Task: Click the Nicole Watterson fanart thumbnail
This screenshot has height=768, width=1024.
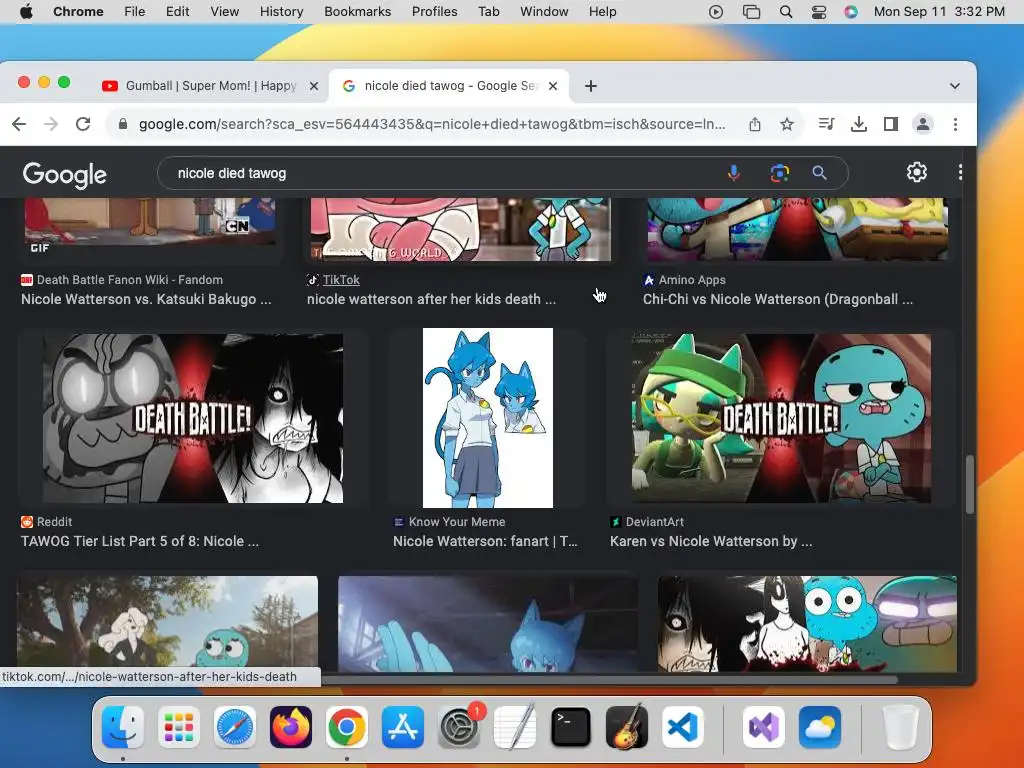Action: tap(488, 418)
